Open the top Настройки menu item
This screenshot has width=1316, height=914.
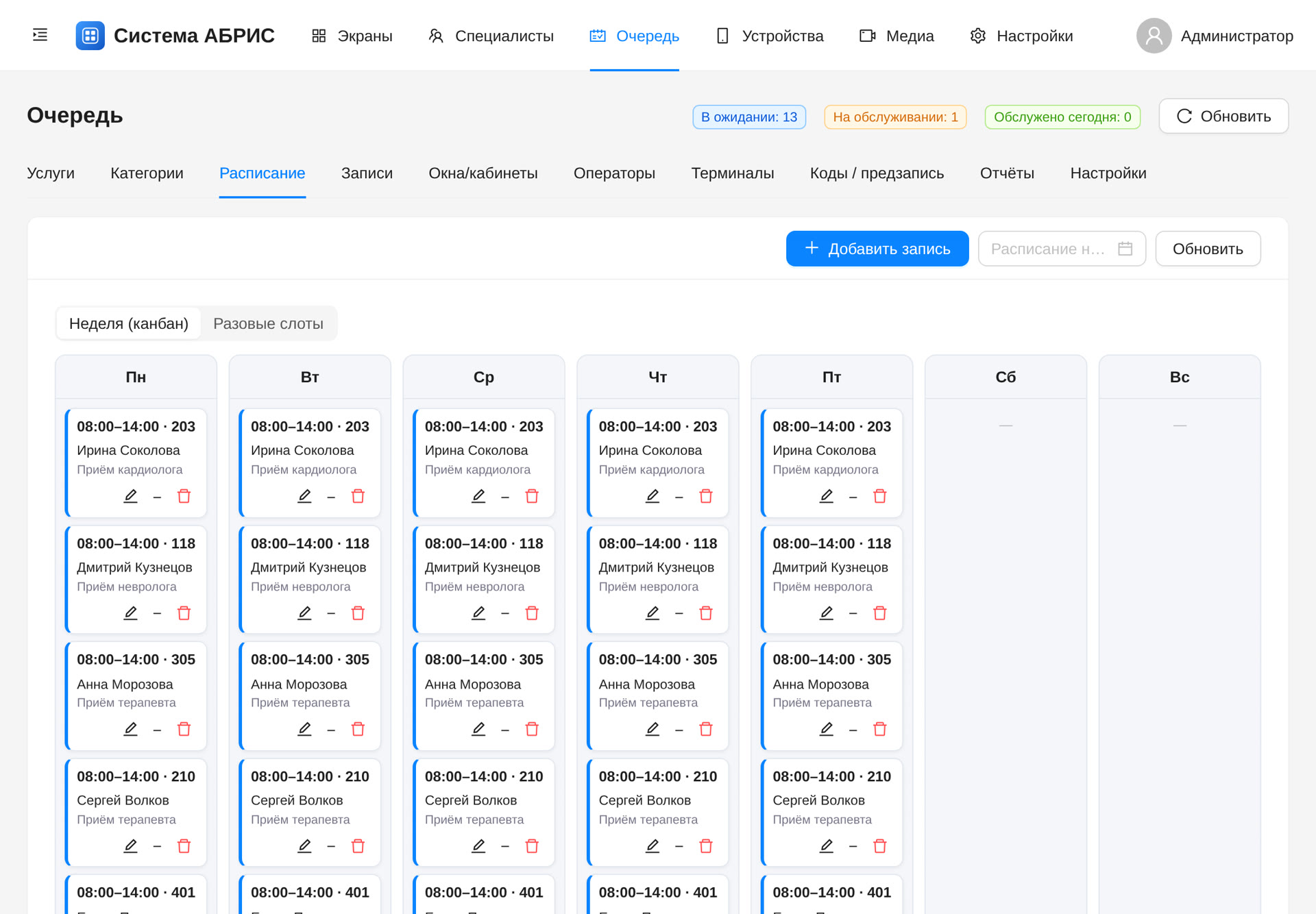1021,36
